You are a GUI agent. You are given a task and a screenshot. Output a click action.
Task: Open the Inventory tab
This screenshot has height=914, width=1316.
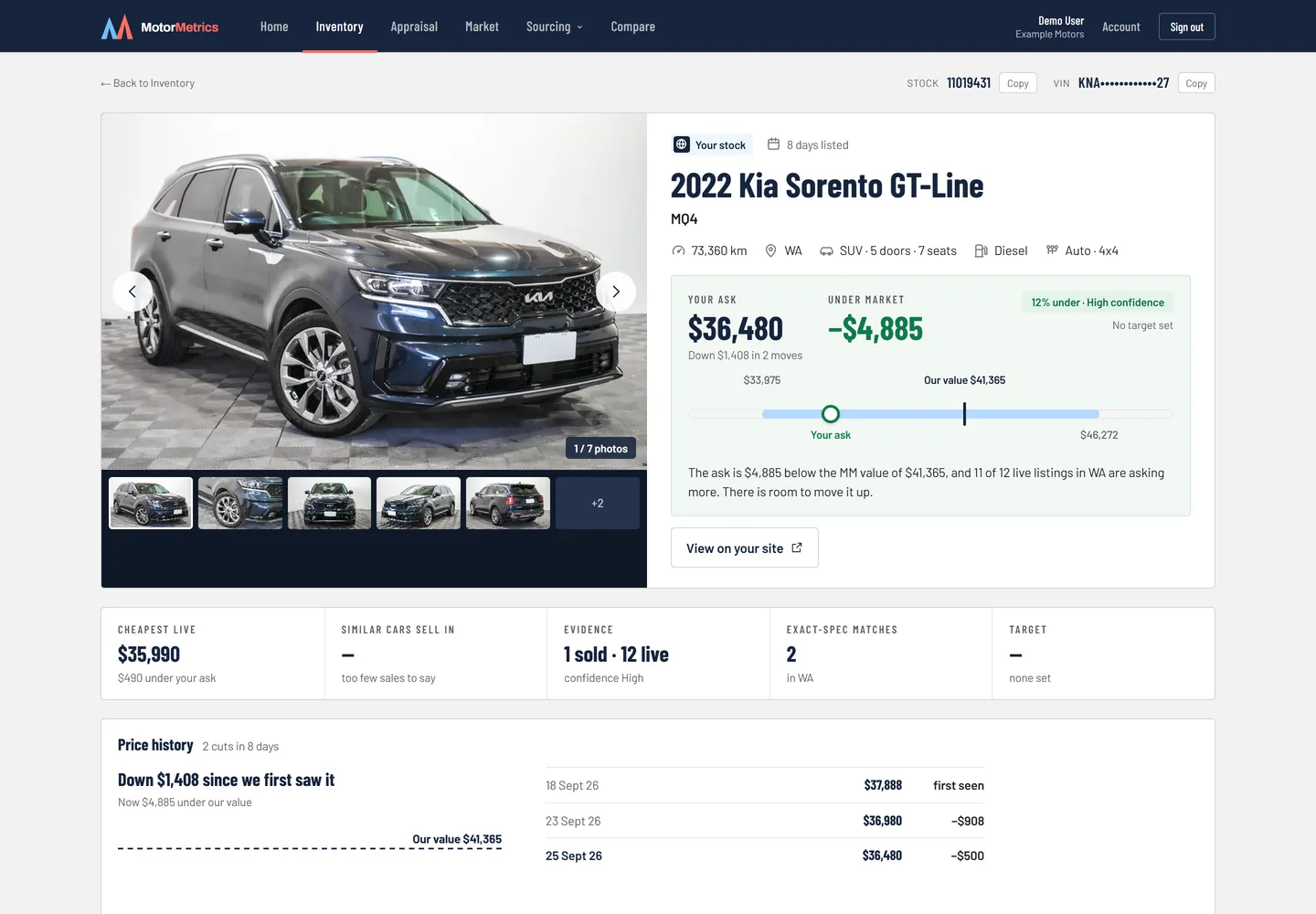339,27
